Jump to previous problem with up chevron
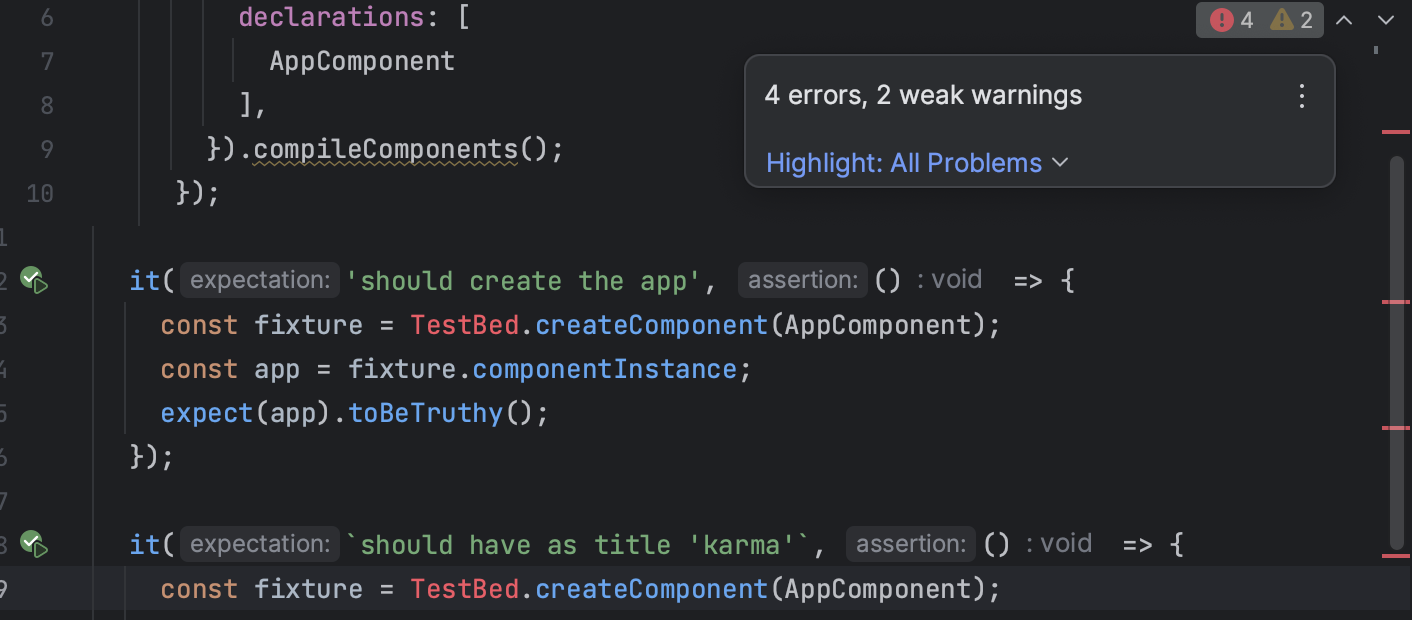This screenshot has height=620, width=1412. (x=1344, y=19)
